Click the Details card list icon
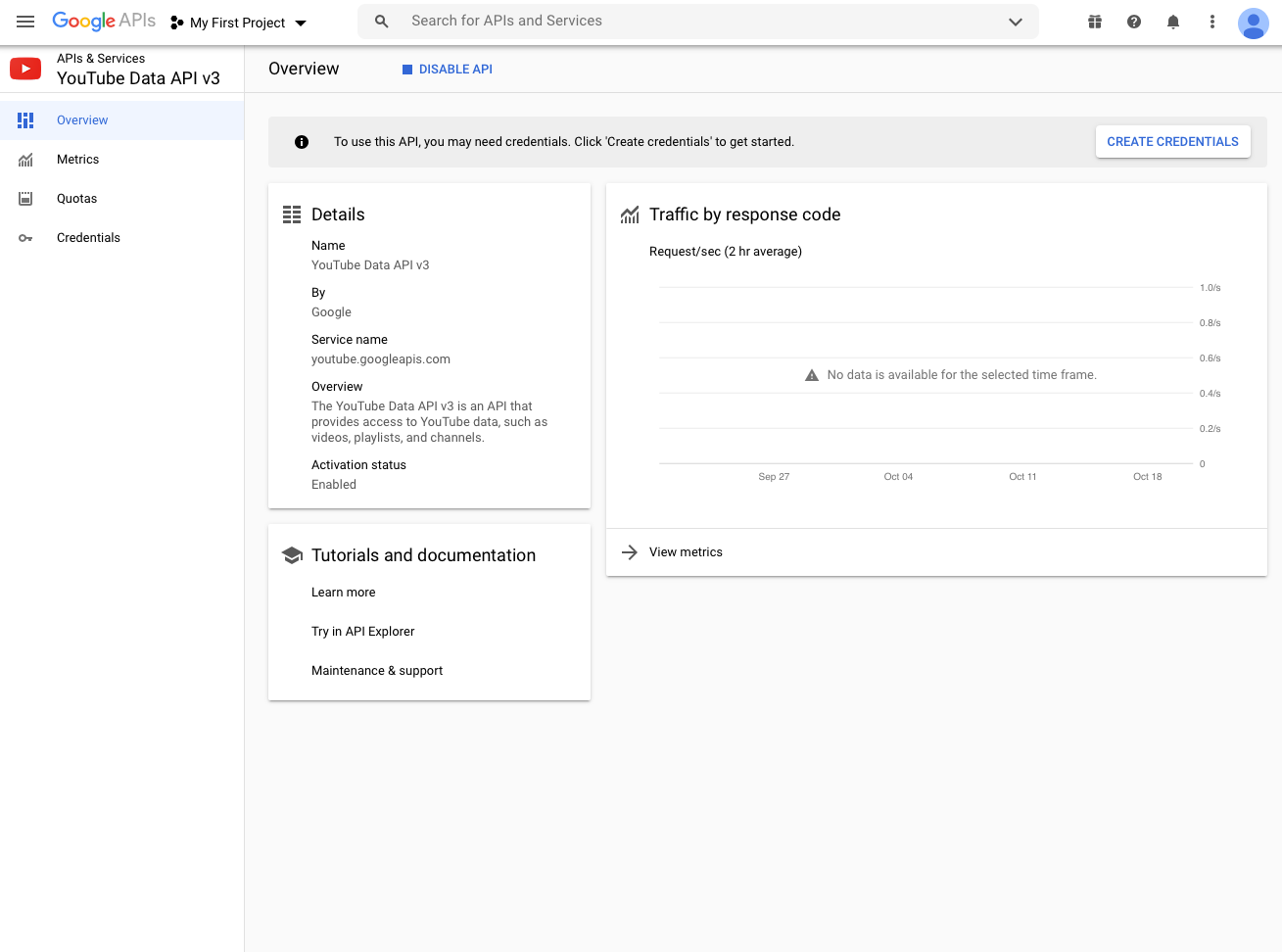This screenshot has height=952, width=1282. coord(292,214)
